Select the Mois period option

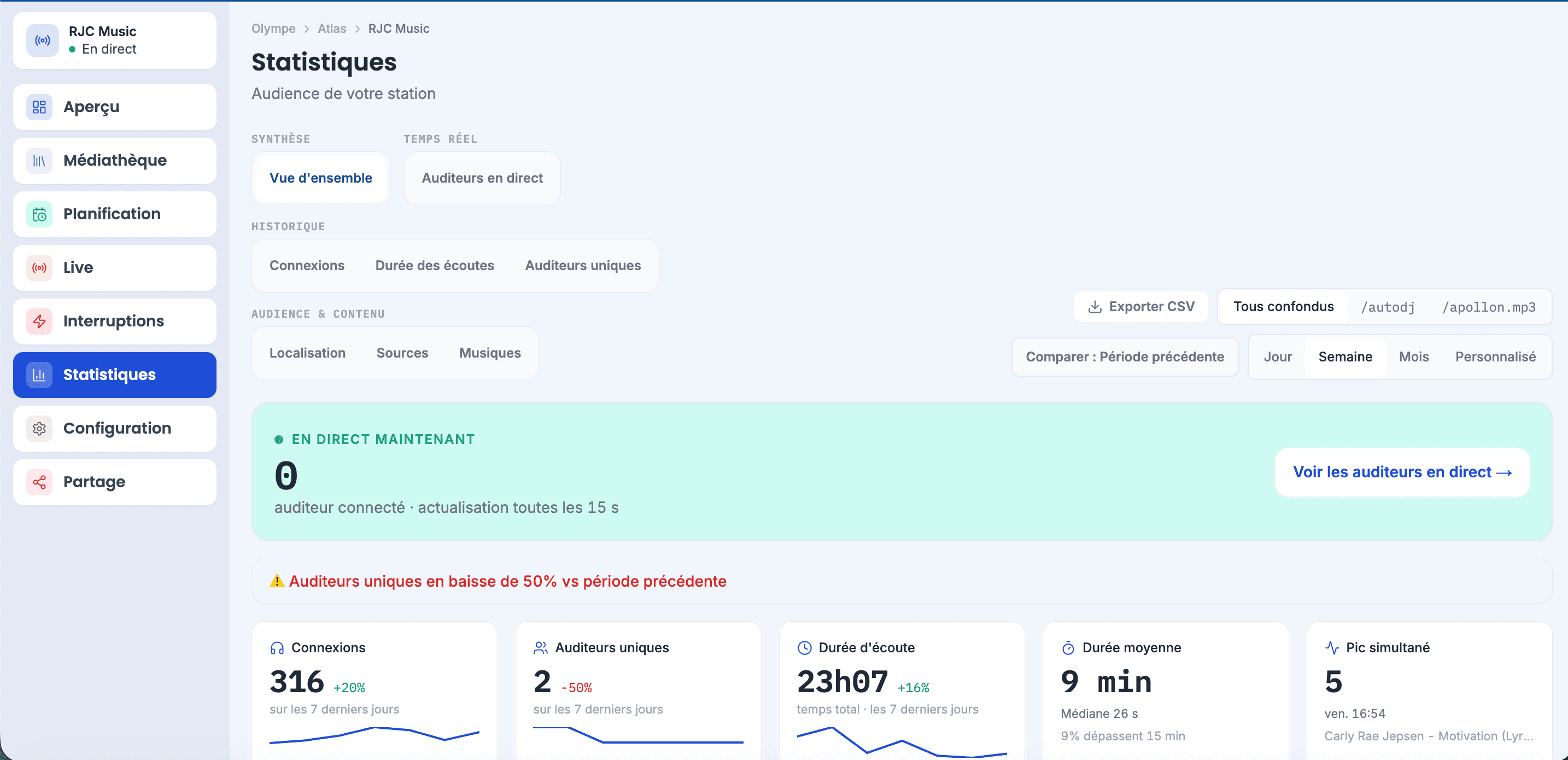1413,357
